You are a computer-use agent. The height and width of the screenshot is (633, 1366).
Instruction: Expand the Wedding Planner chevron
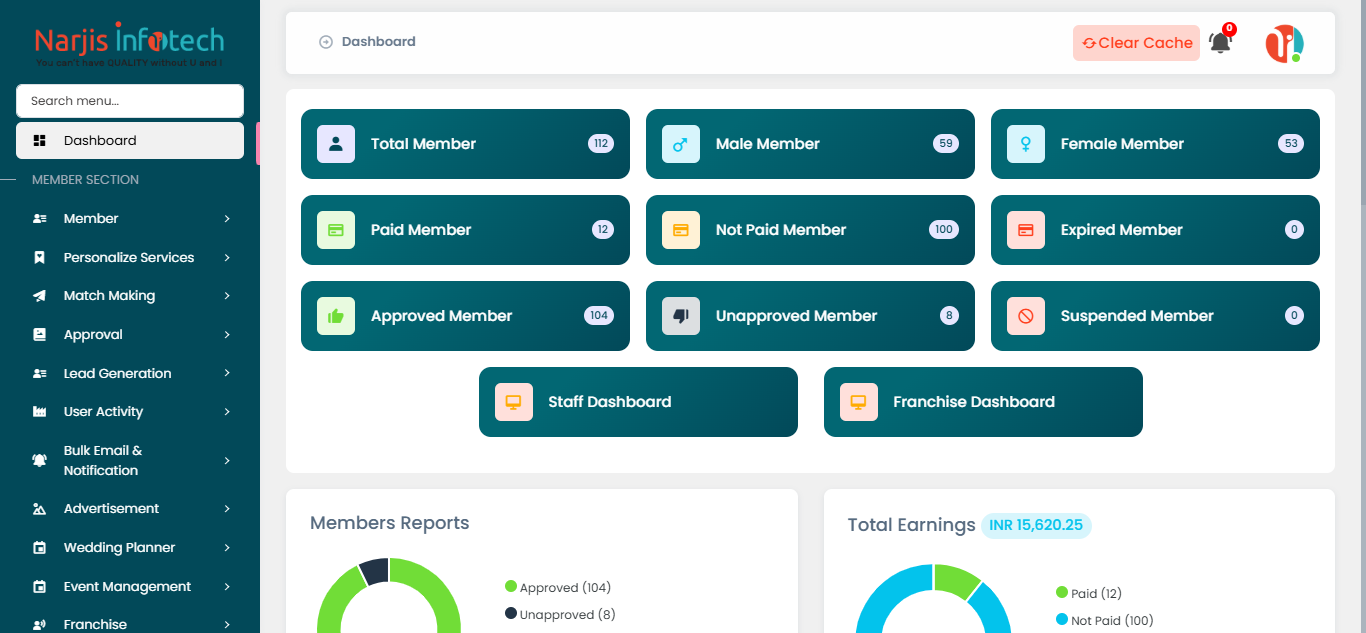pos(227,548)
